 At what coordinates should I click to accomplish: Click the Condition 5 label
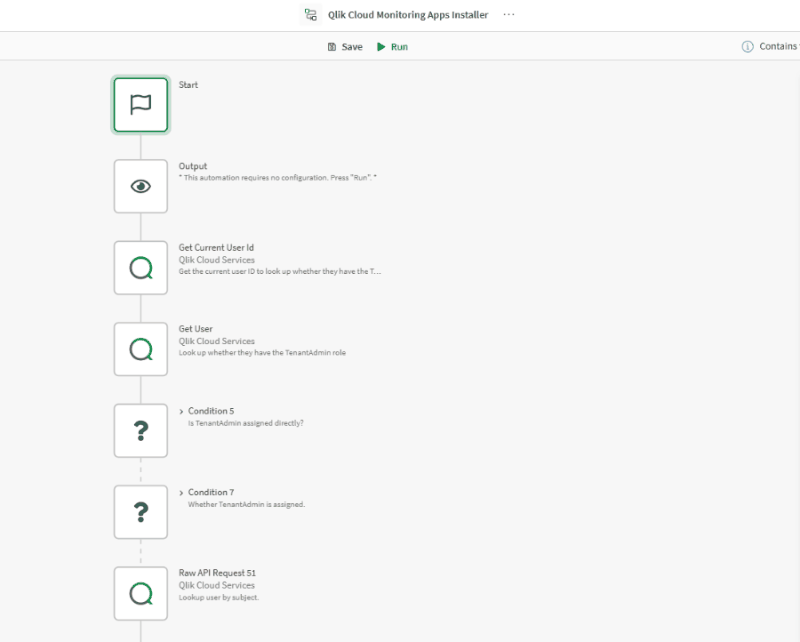click(211, 411)
